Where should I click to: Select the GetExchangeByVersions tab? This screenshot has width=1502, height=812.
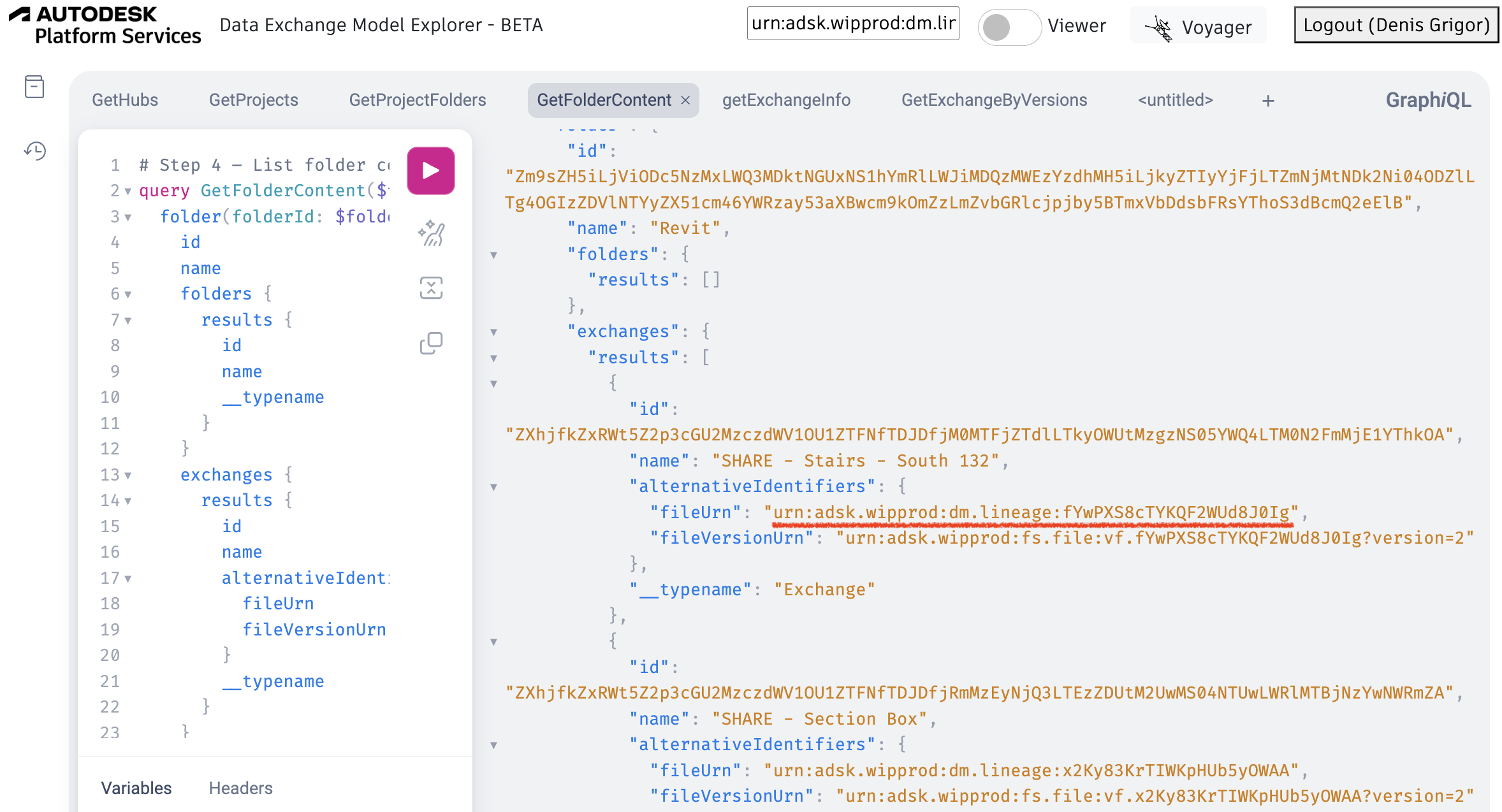(995, 100)
